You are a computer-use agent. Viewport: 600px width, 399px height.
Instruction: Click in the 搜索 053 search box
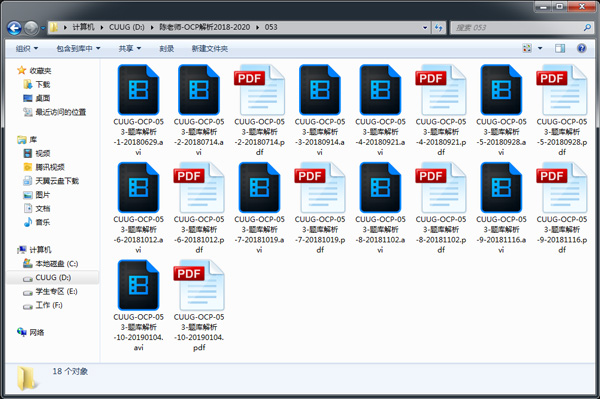point(518,28)
